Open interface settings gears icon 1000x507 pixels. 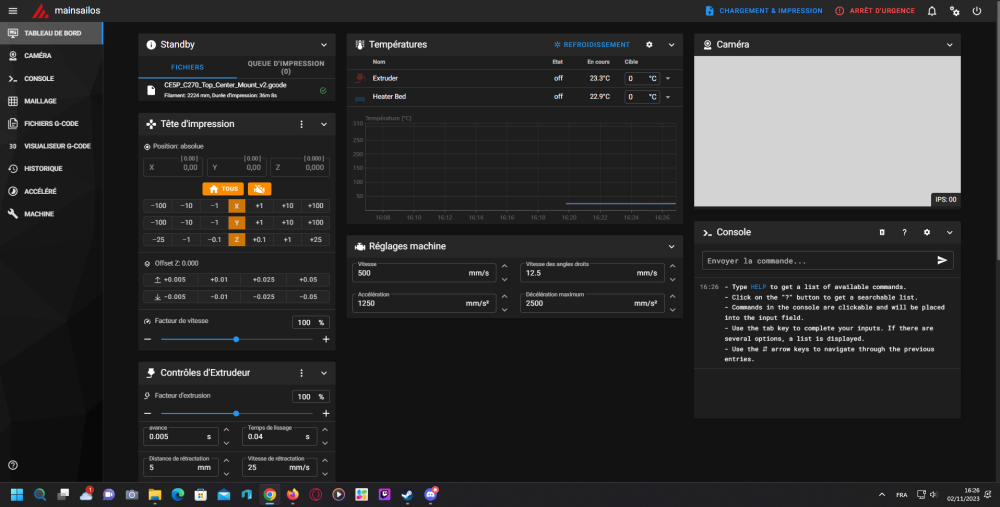[x=954, y=11]
